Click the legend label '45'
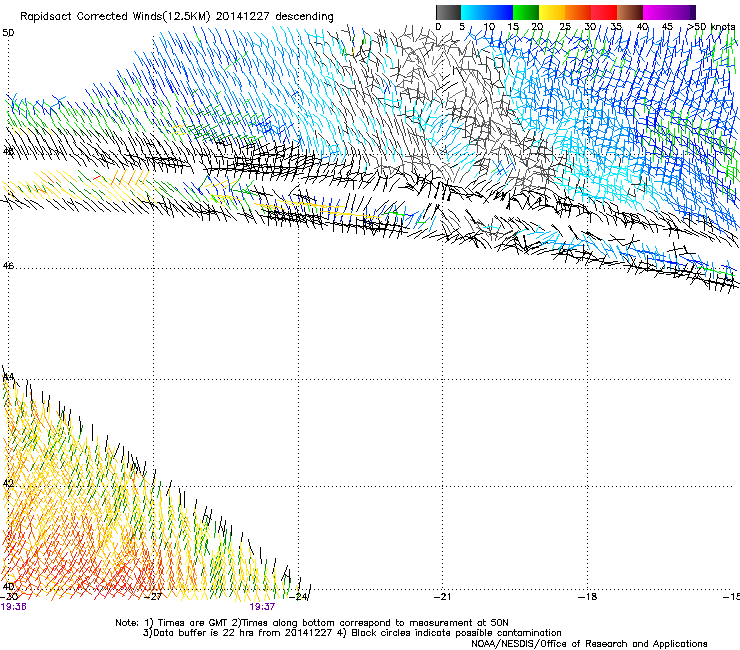 click(x=667, y=27)
